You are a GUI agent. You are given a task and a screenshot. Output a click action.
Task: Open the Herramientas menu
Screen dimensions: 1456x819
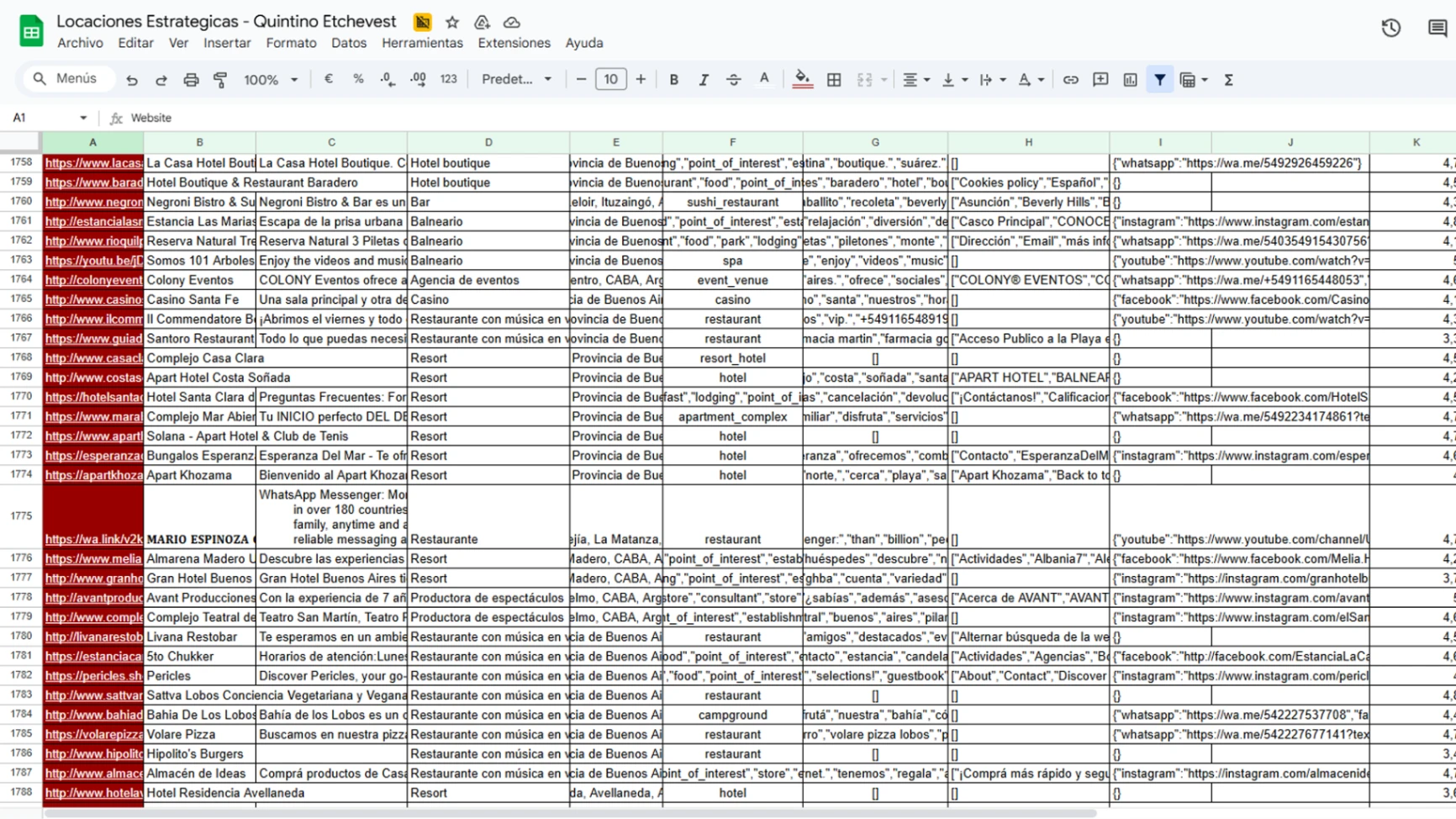click(422, 43)
